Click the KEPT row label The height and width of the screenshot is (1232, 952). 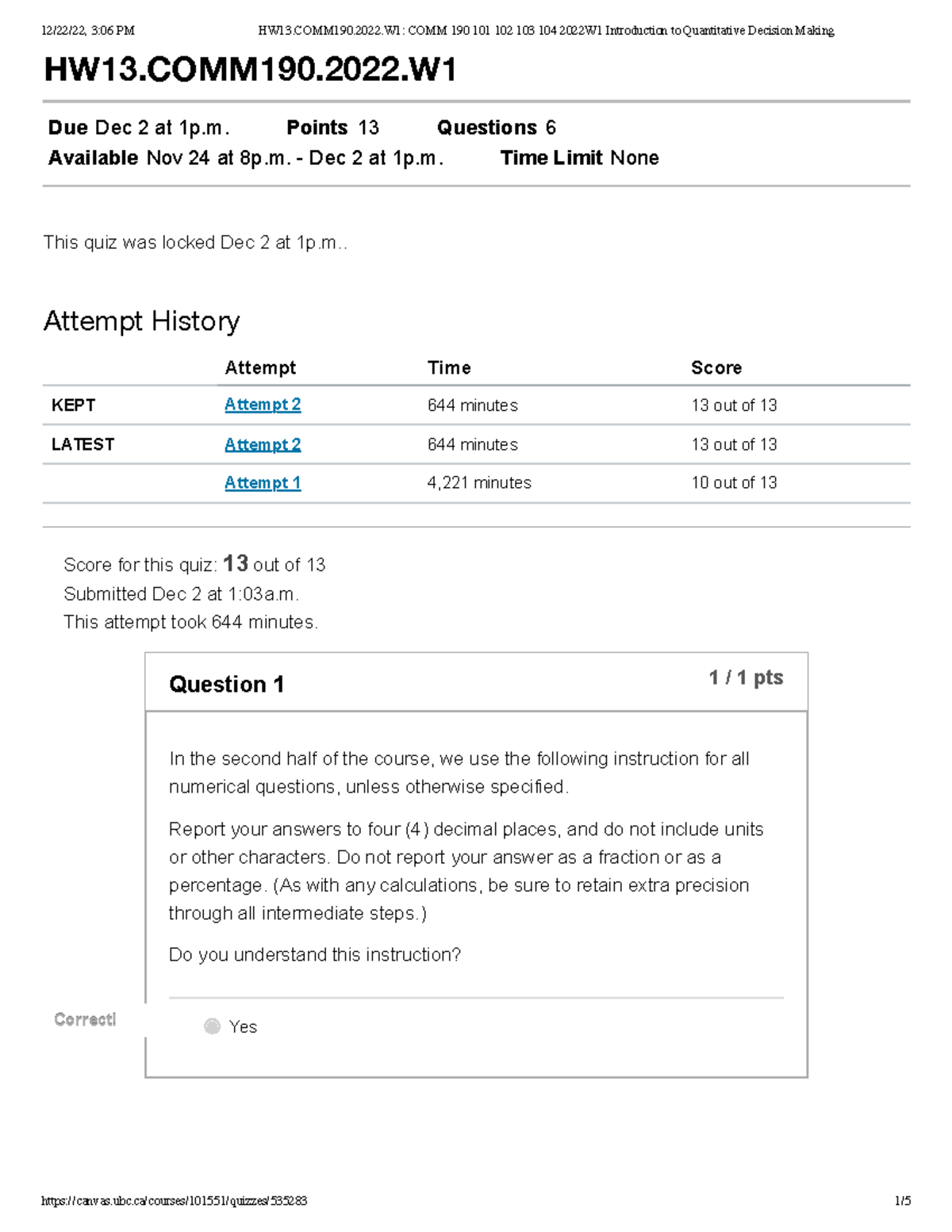point(73,405)
